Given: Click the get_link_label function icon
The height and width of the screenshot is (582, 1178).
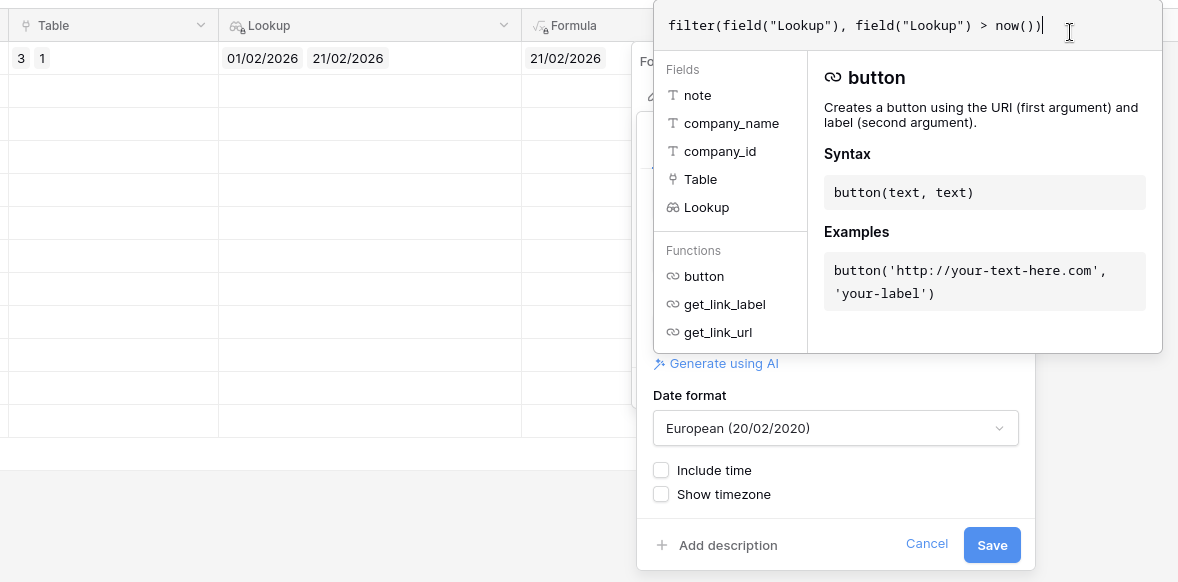Looking at the screenshot, I should coord(673,305).
